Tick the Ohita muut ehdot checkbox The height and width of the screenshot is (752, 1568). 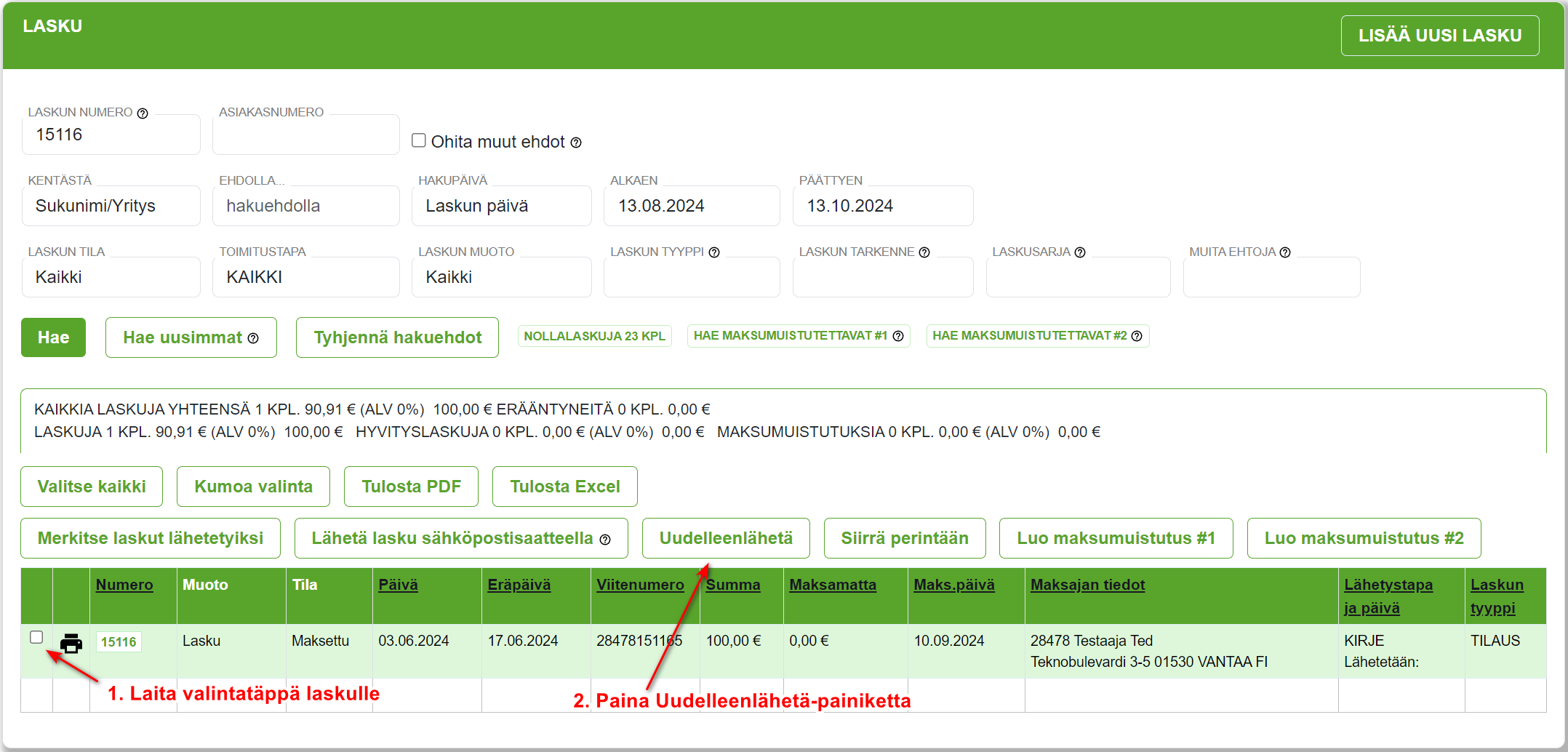pyautogui.click(x=419, y=140)
